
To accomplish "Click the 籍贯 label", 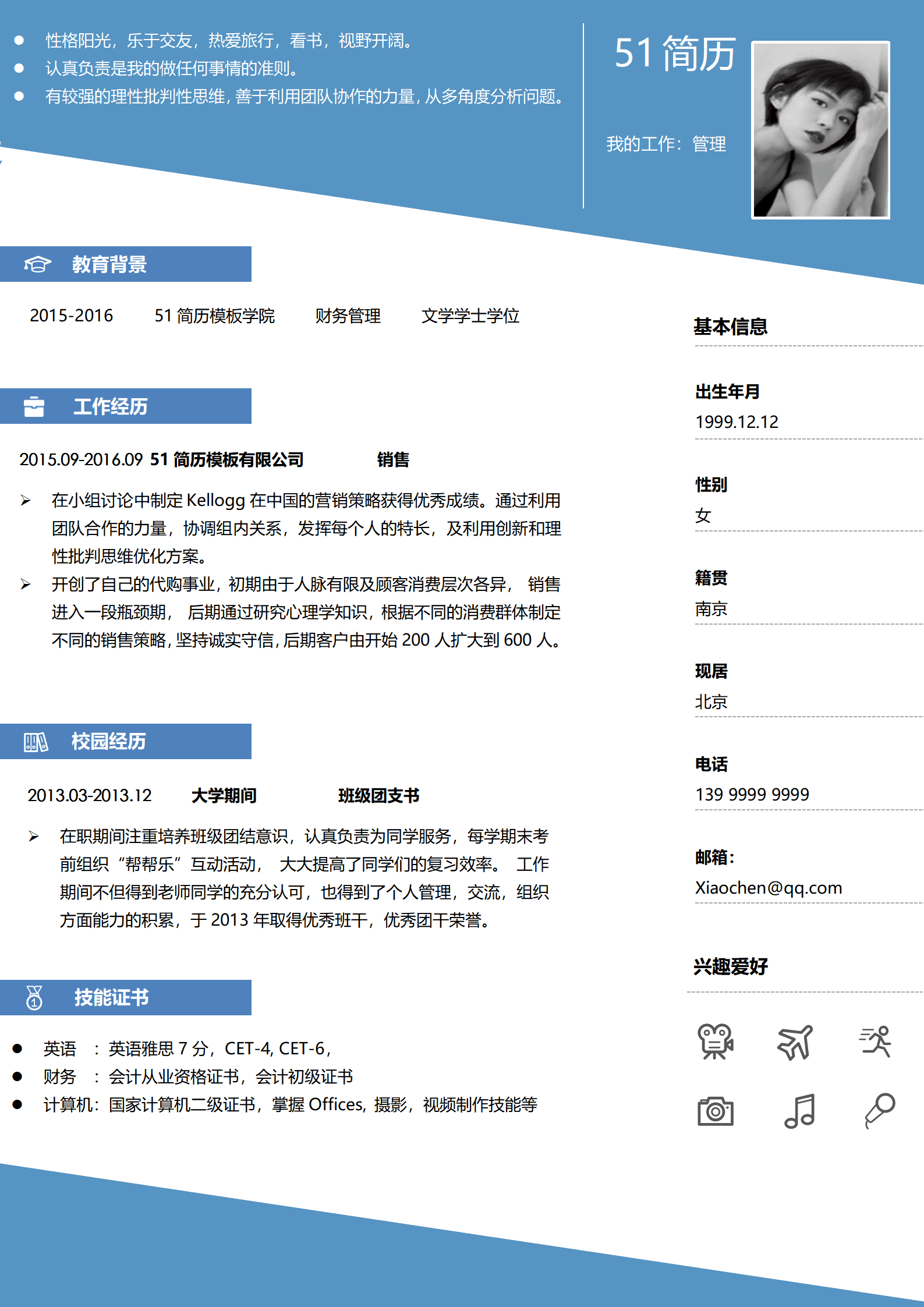I will click(x=711, y=578).
